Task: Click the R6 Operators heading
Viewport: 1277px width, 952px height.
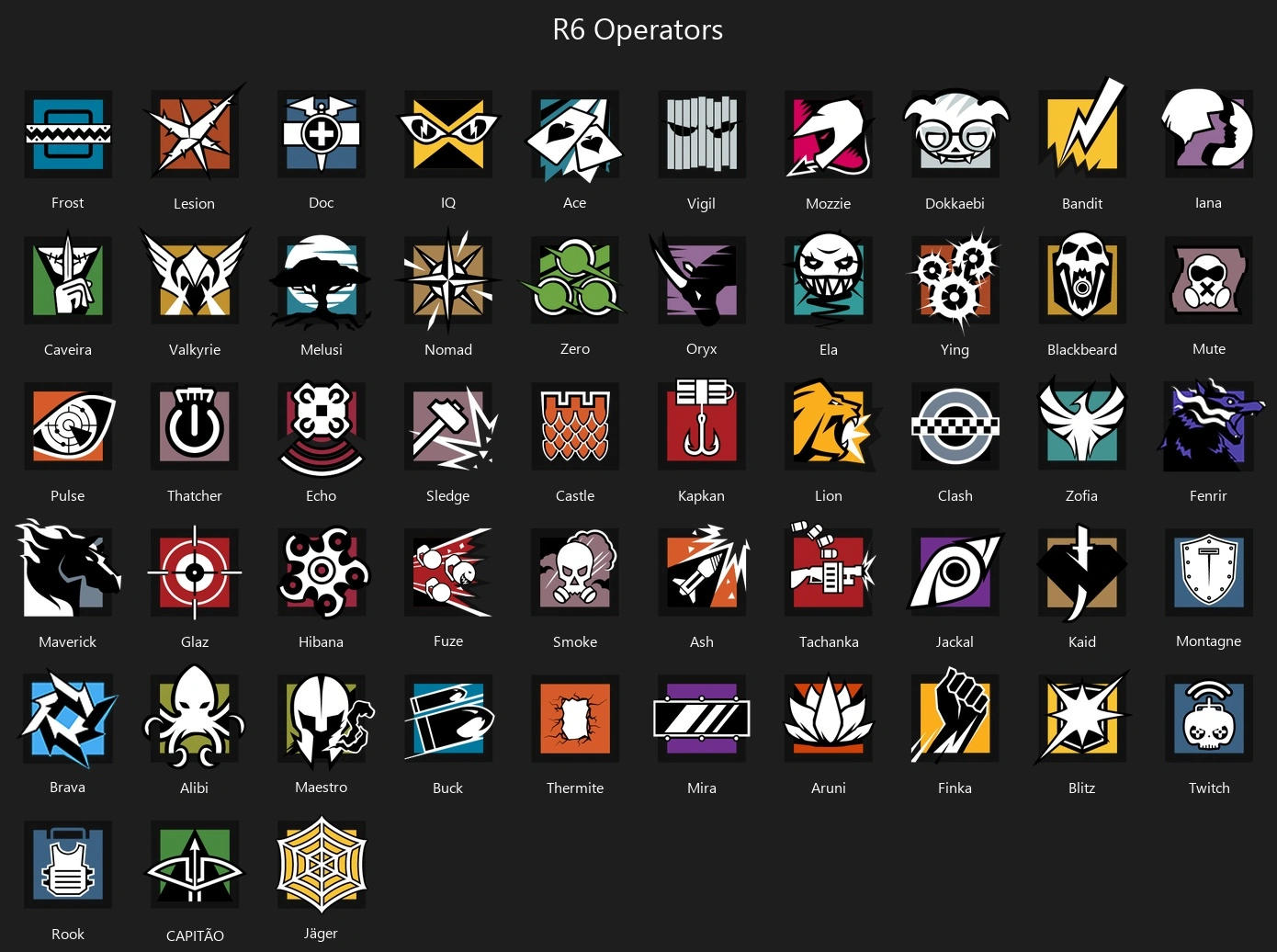Action: 638,29
